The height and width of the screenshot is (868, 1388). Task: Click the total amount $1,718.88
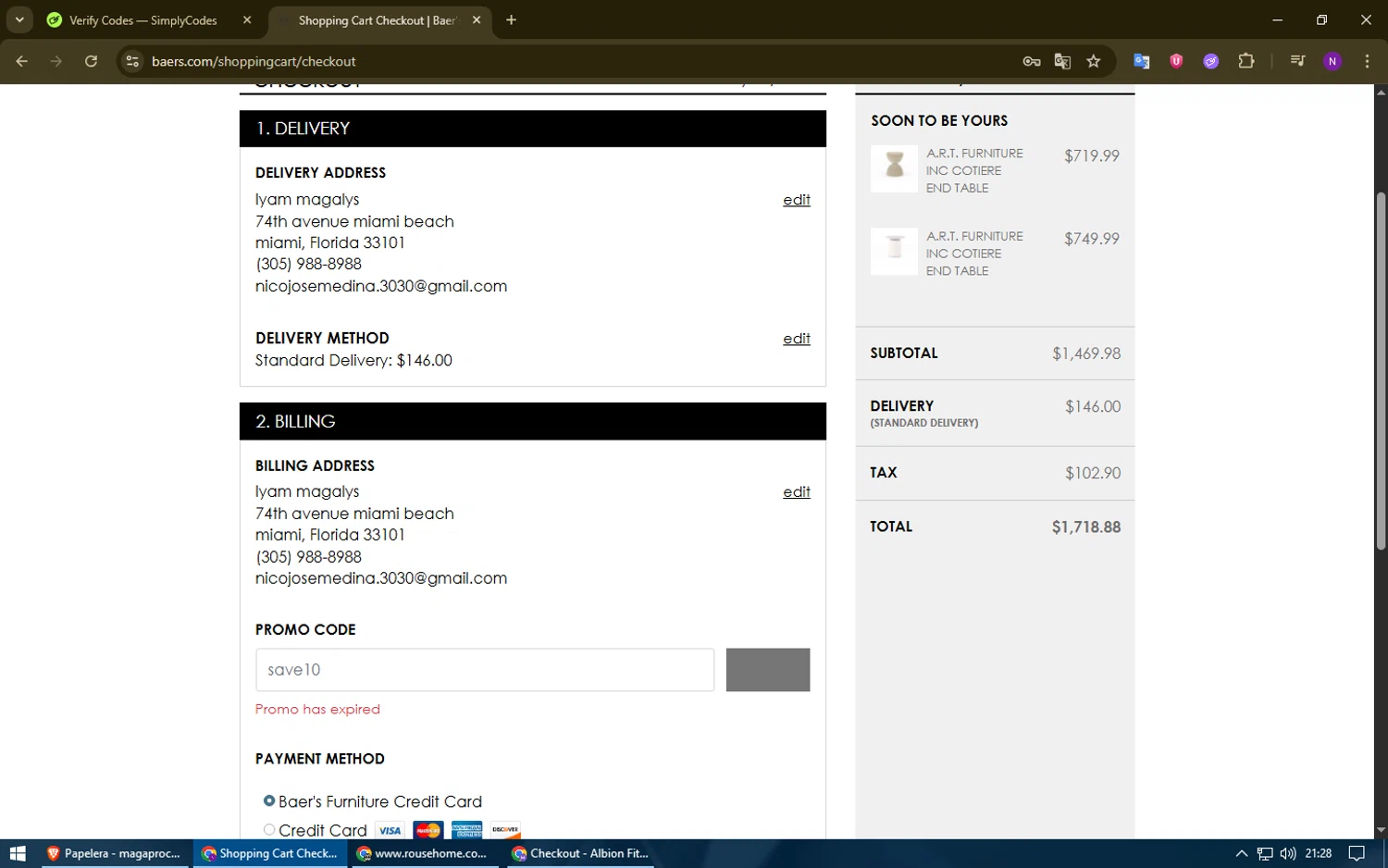pyautogui.click(x=1085, y=527)
